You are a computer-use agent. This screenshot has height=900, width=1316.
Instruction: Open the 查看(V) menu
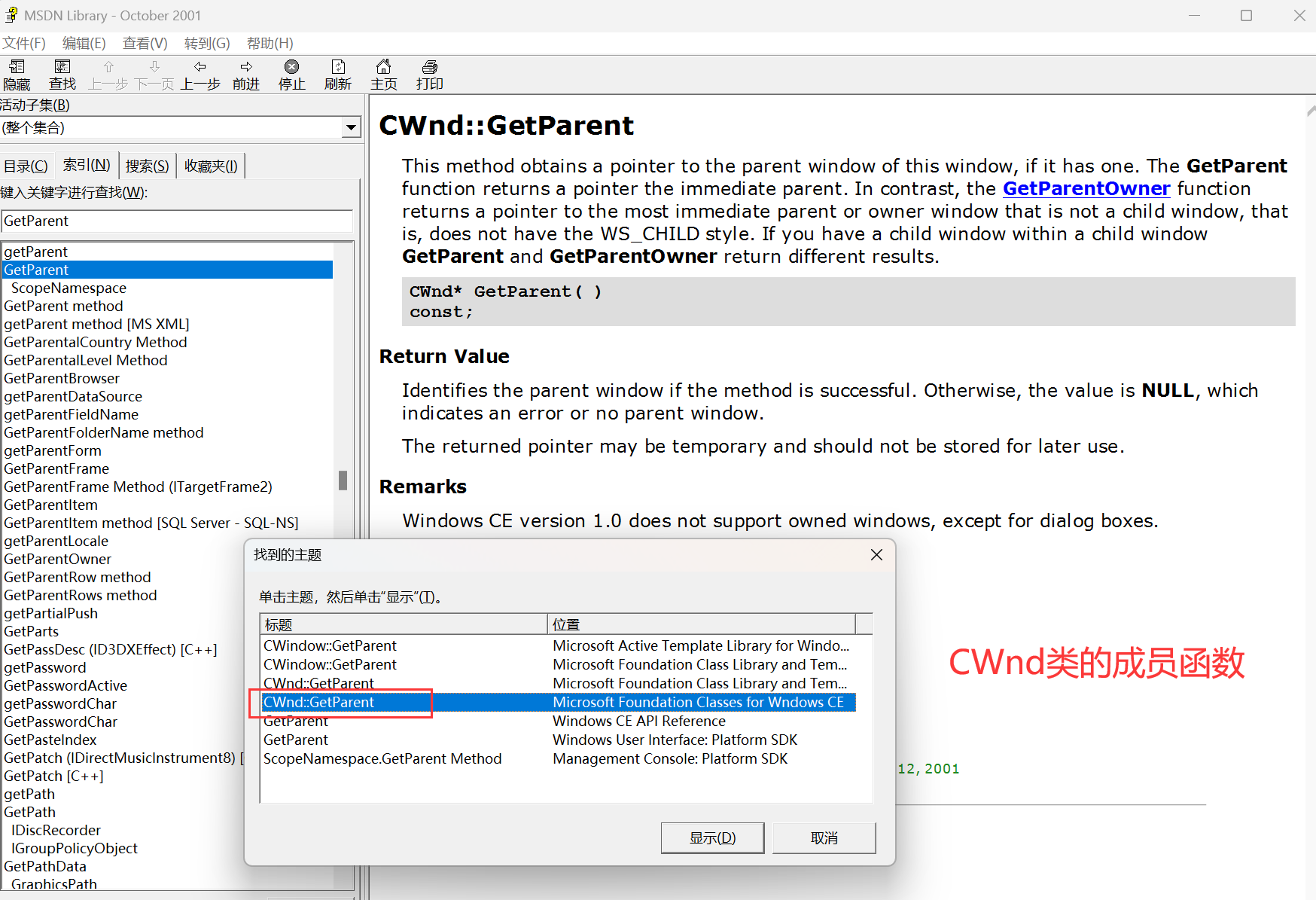[x=145, y=44]
